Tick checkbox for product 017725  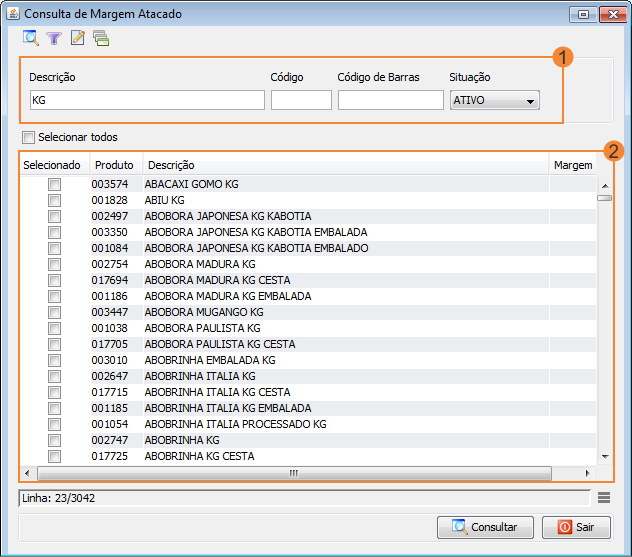click(x=54, y=457)
